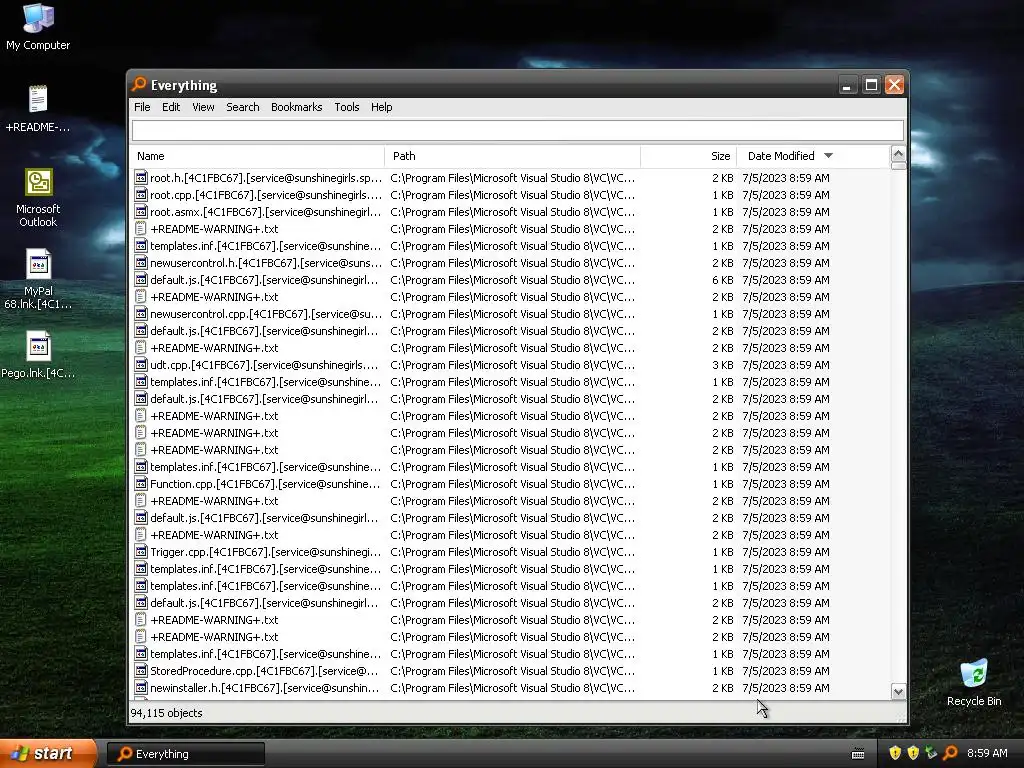
Task: Click the 6 KB size cell
Action: point(722,280)
